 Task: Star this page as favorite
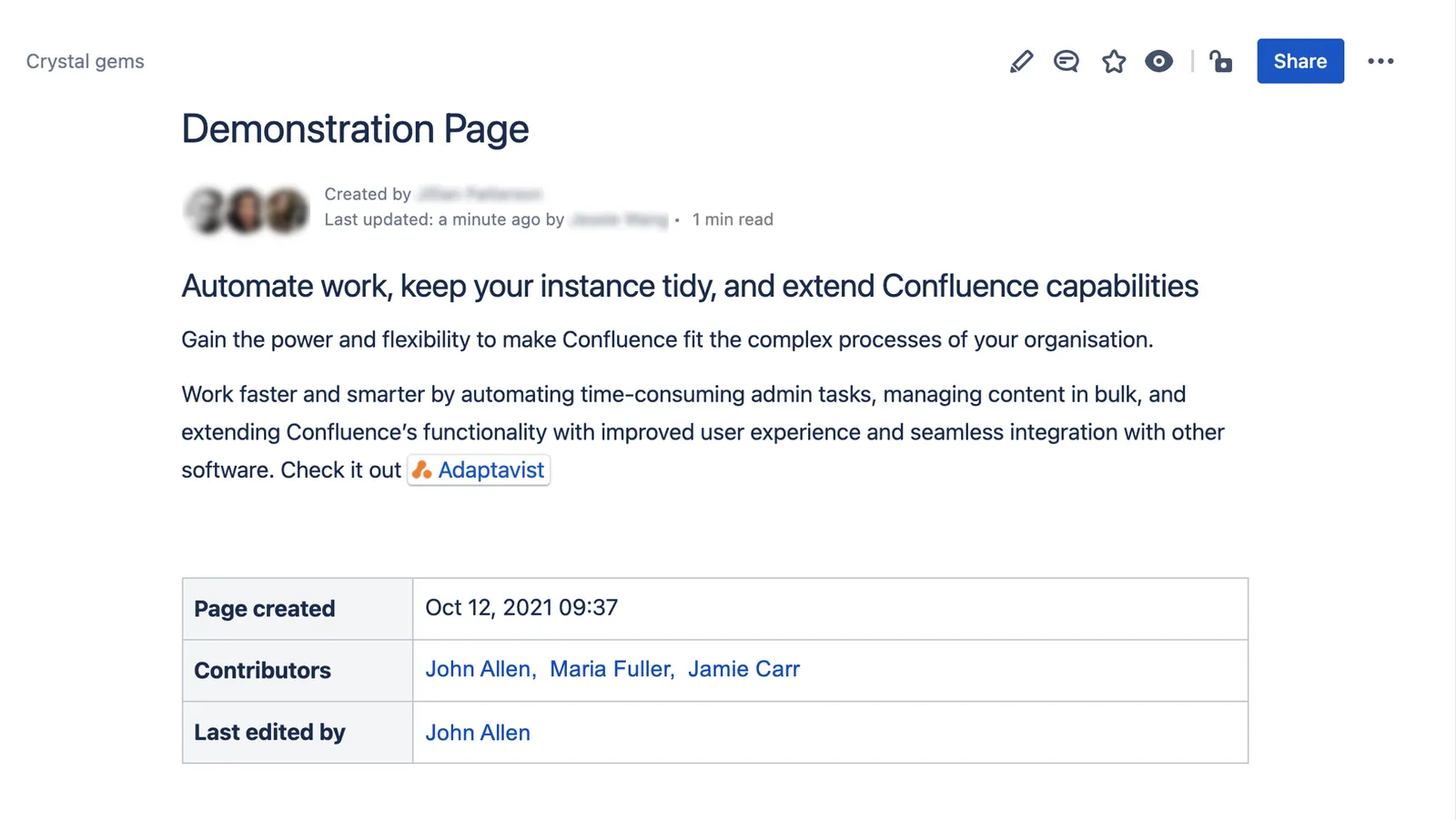(x=1114, y=61)
